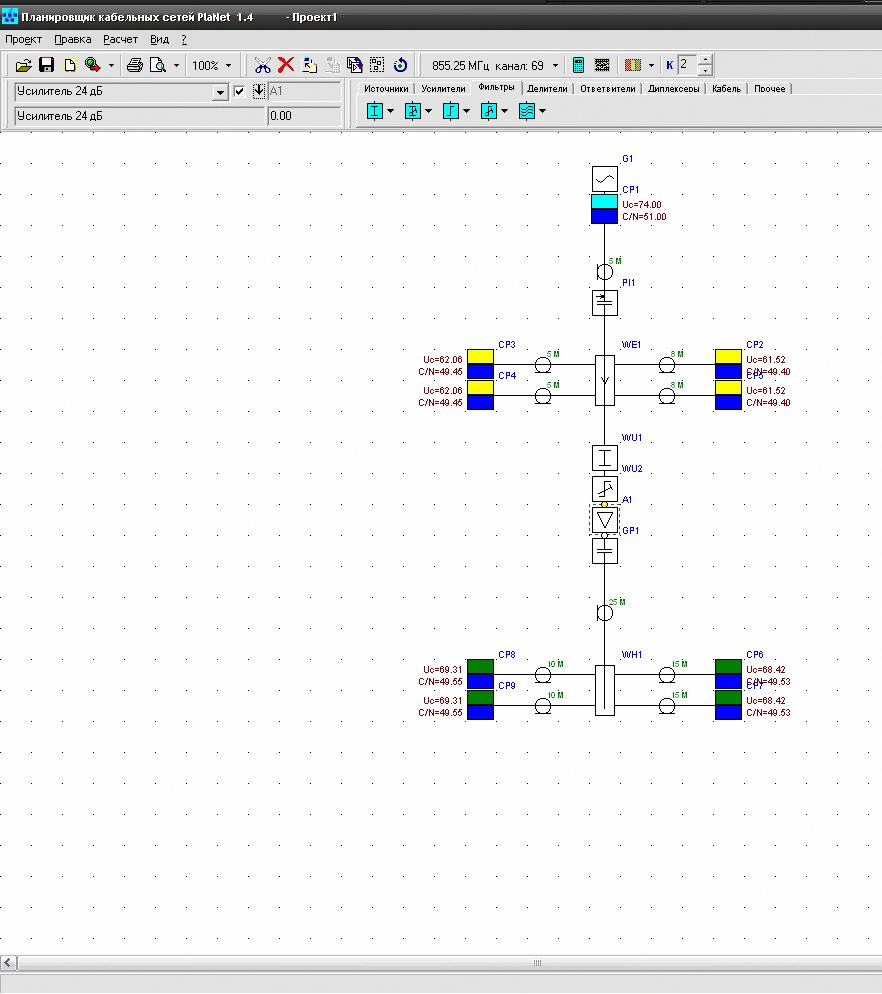This screenshot has width=882, height=994.
Task: Open a project with the folder icon
Action: point(23,65)
